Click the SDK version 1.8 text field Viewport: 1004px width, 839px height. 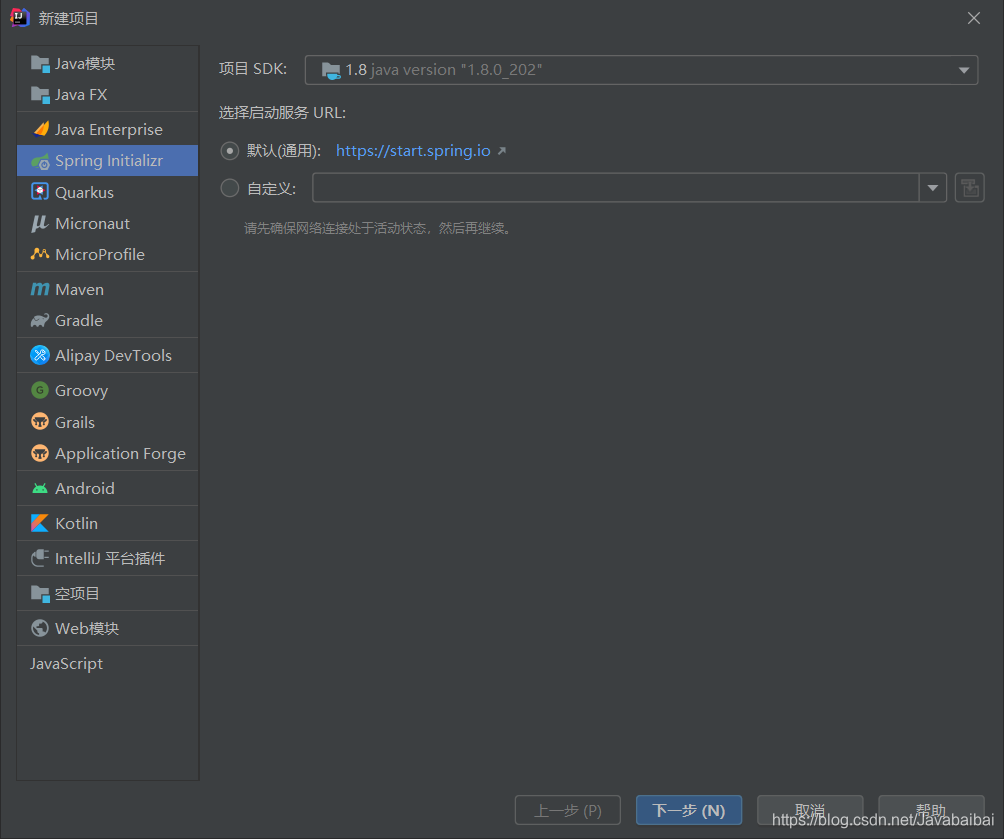(642, 70)
